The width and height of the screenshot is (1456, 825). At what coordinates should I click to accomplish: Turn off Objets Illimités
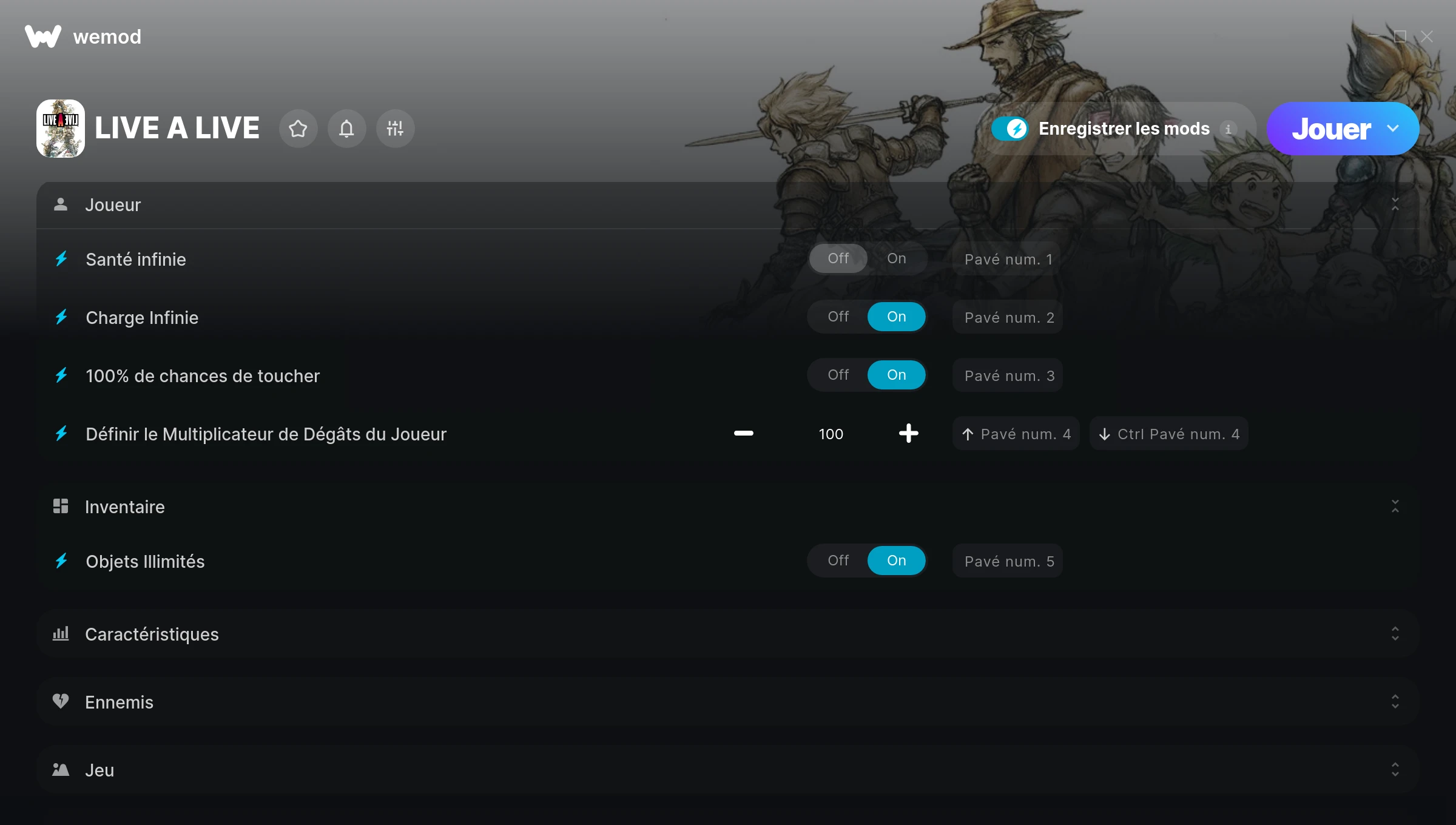(838, 561)
